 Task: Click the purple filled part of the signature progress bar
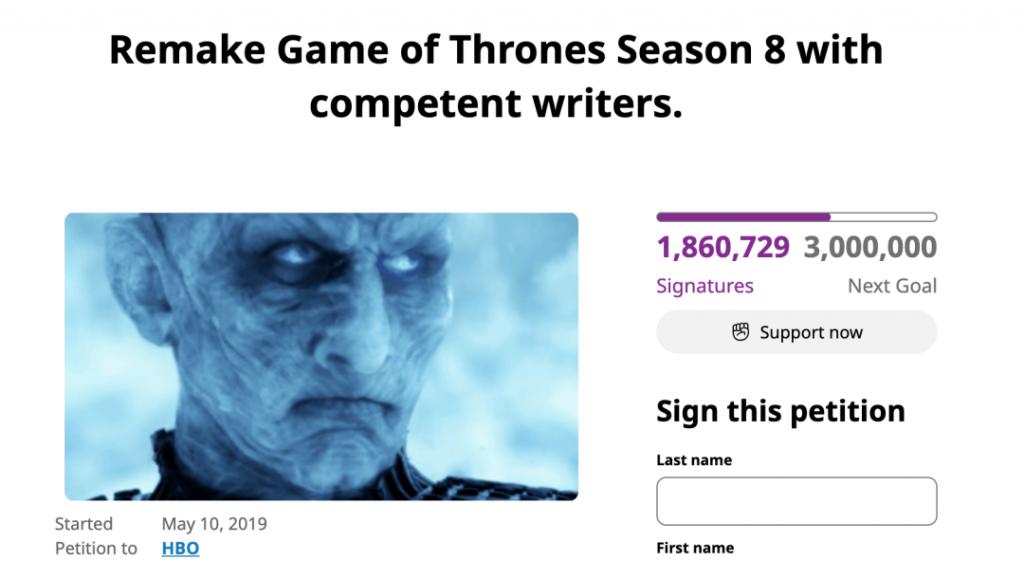743,217
